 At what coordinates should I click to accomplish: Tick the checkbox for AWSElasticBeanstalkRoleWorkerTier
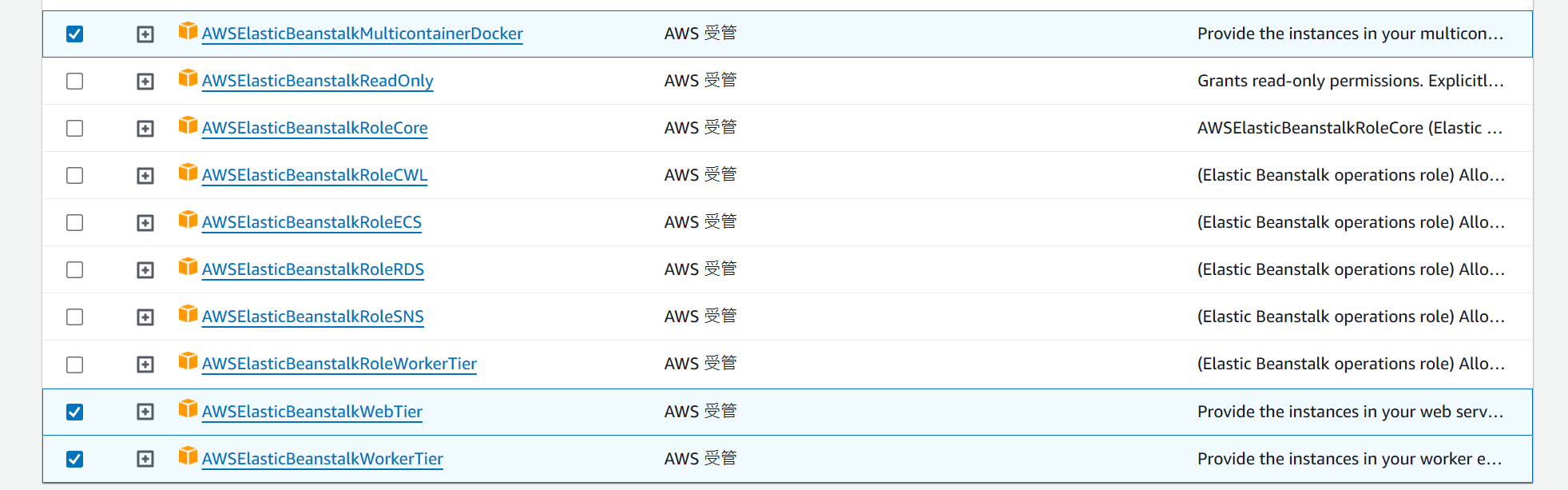pyautogui.click(x=74, y=365)
